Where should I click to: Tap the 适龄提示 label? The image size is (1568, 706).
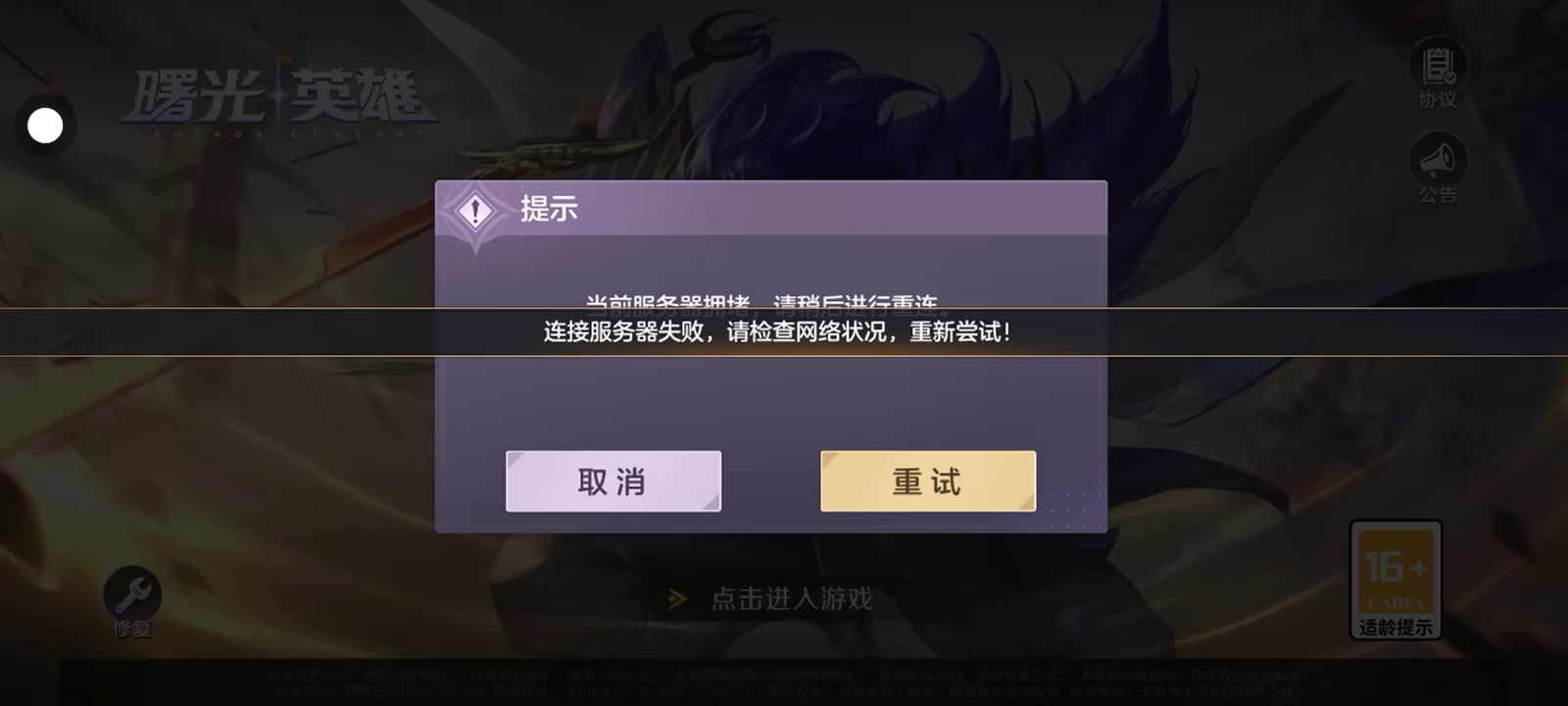[x=1396, y=628]
